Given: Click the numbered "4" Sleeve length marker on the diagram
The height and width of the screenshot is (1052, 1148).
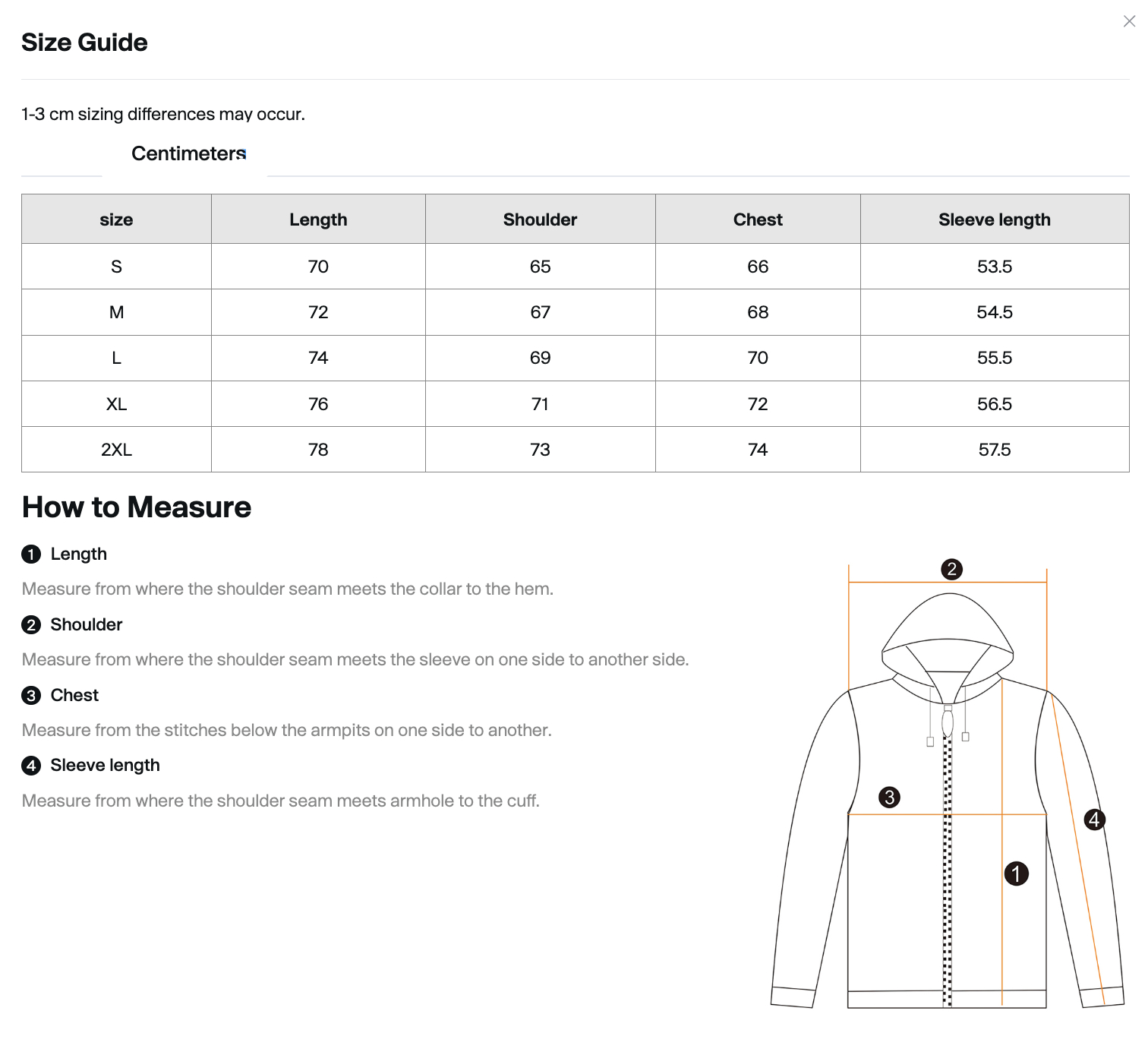Looking at the screenshot, I should point(1094,819).
